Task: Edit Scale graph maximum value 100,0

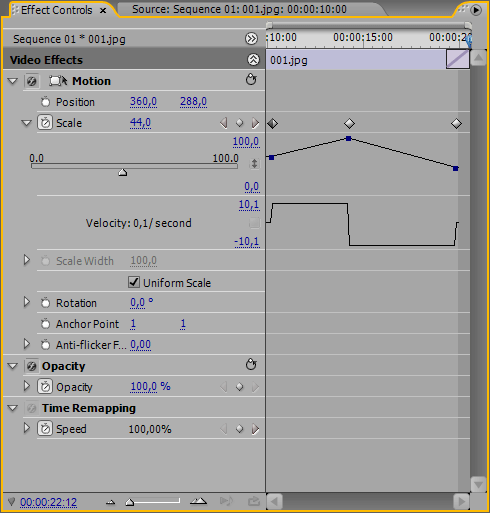Action: coord(246,141)
